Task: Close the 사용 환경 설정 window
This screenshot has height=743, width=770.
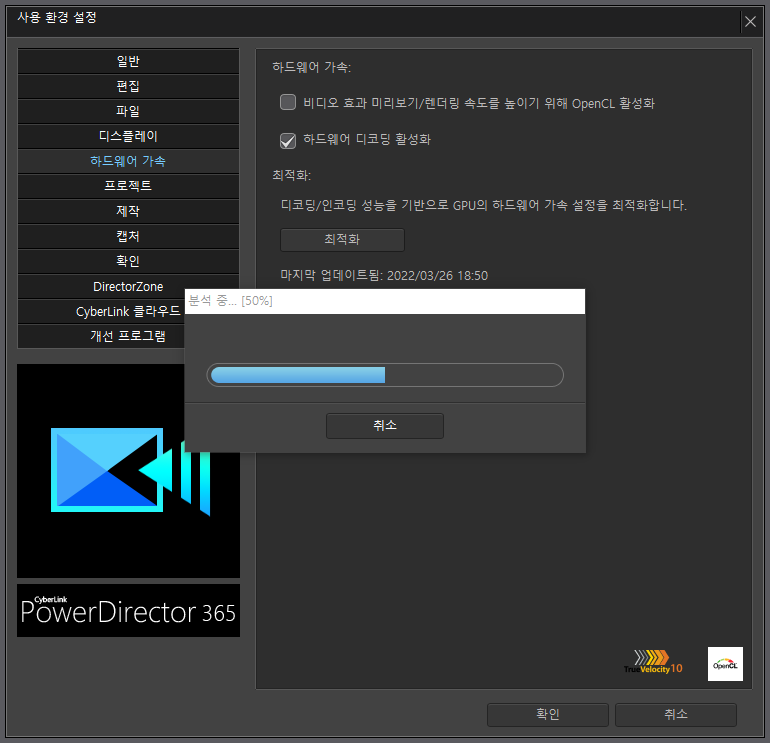Action: [750, 22]
